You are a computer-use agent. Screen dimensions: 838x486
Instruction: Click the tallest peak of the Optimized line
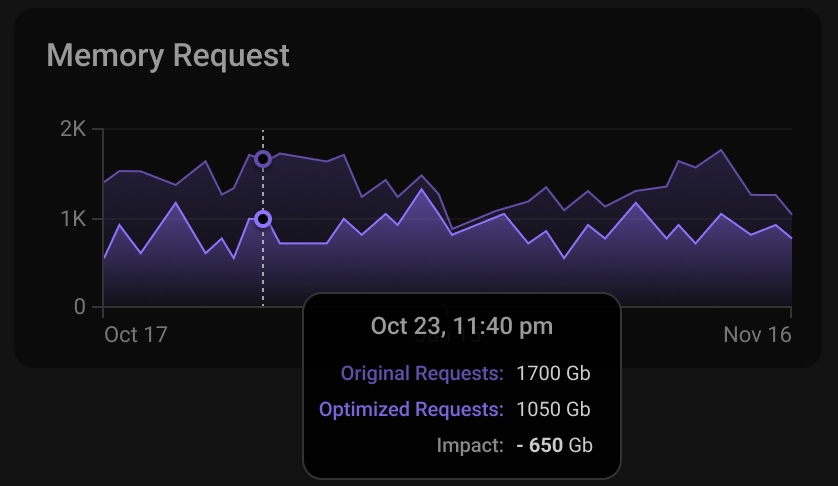(x=422, y=189)
